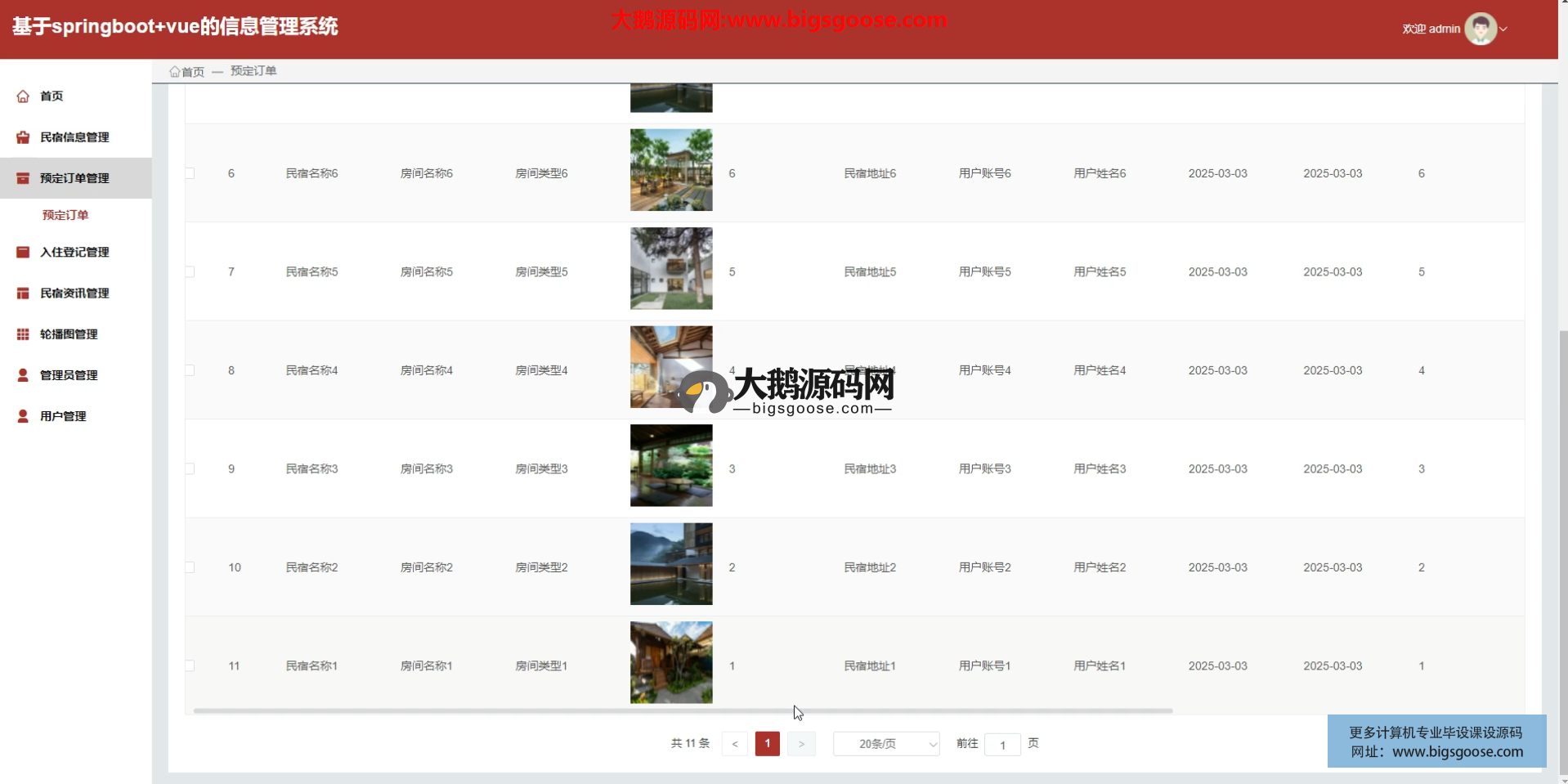The width and height of the screenshot is (1568, 784).
Task: Click the admin avatar picture
Action: click(1480, 29)
